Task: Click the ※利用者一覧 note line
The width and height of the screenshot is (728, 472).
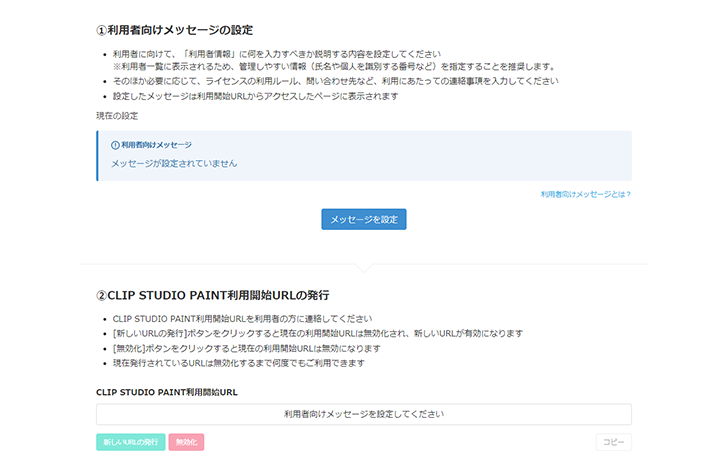Action: click(333, 67)
